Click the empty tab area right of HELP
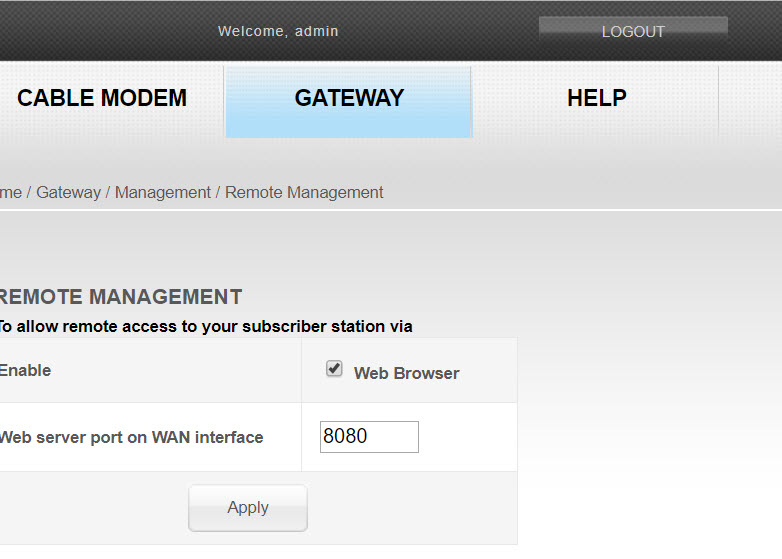The height and width of the screenshot is (559, 782). pyautogui.click(x=750, y=98)
